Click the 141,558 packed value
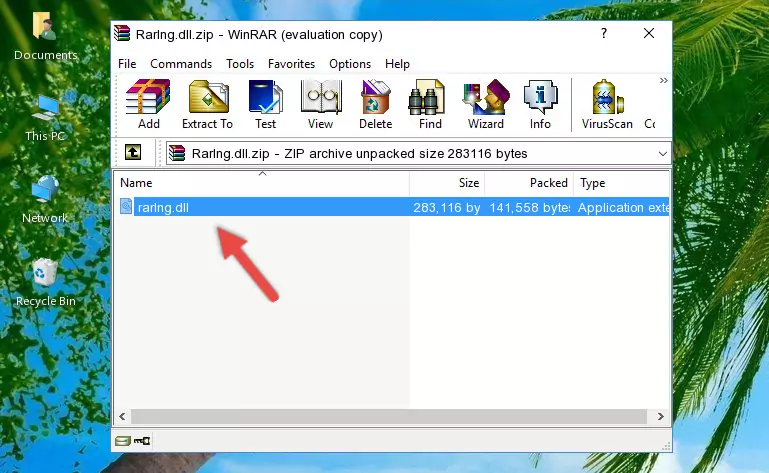 (x=530, y=208)
